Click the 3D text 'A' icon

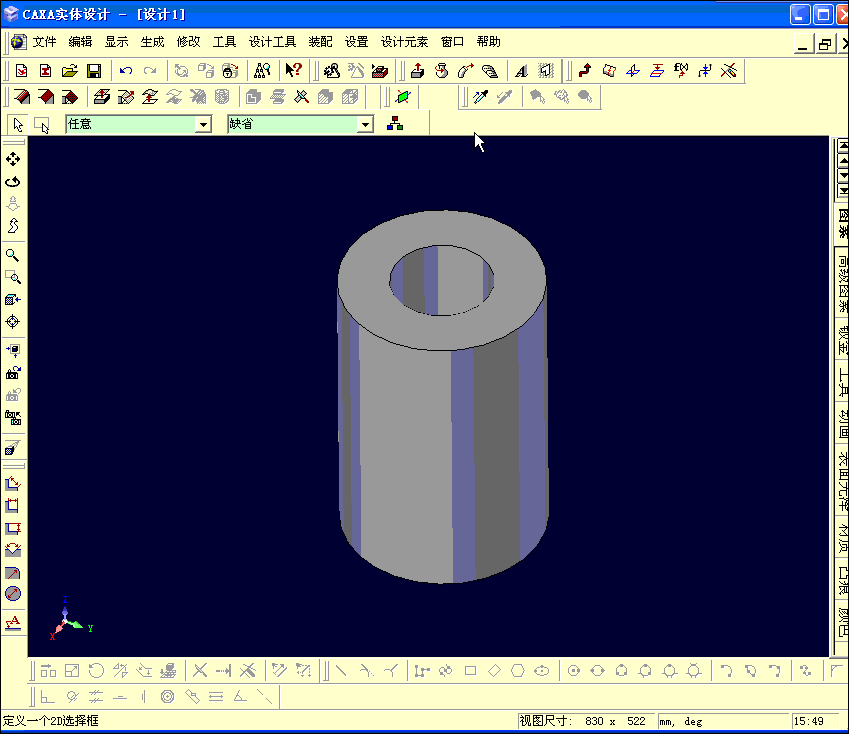[x=521, y=71]
